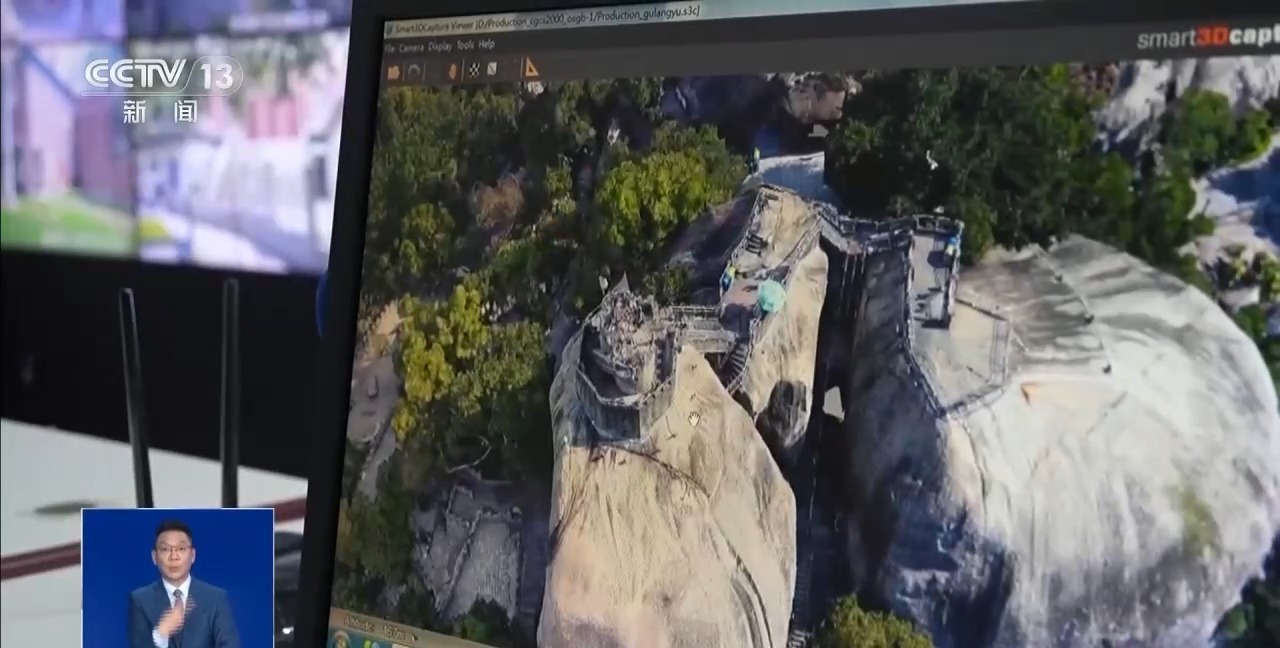The width and height of the screenshot is (1280, 648).
Task: Select the orange hand pan tool
Action: 452,71
